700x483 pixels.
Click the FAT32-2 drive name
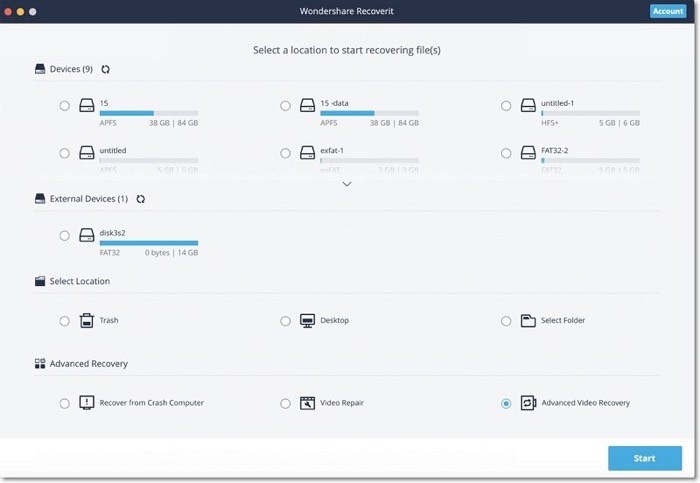(554, 150)
